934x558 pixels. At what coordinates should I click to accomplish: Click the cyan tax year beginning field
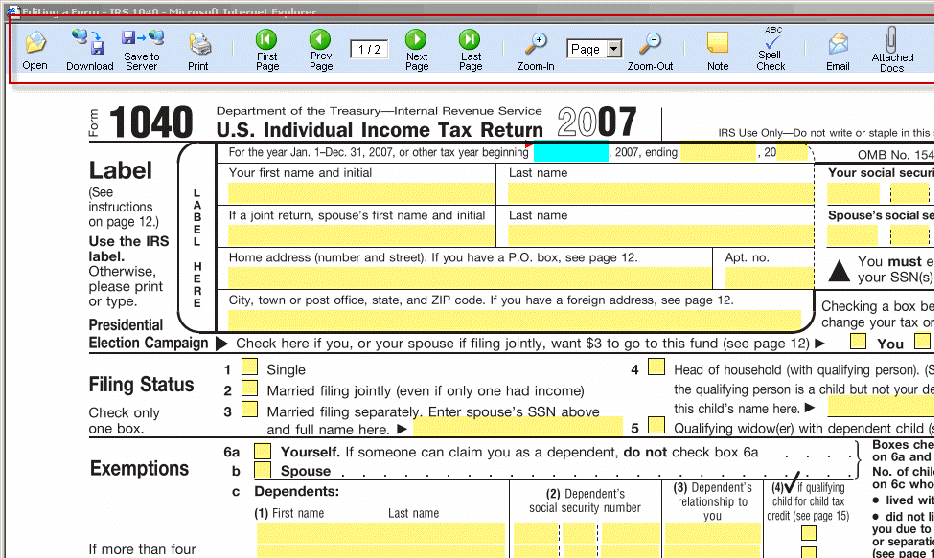click(571, 152)
